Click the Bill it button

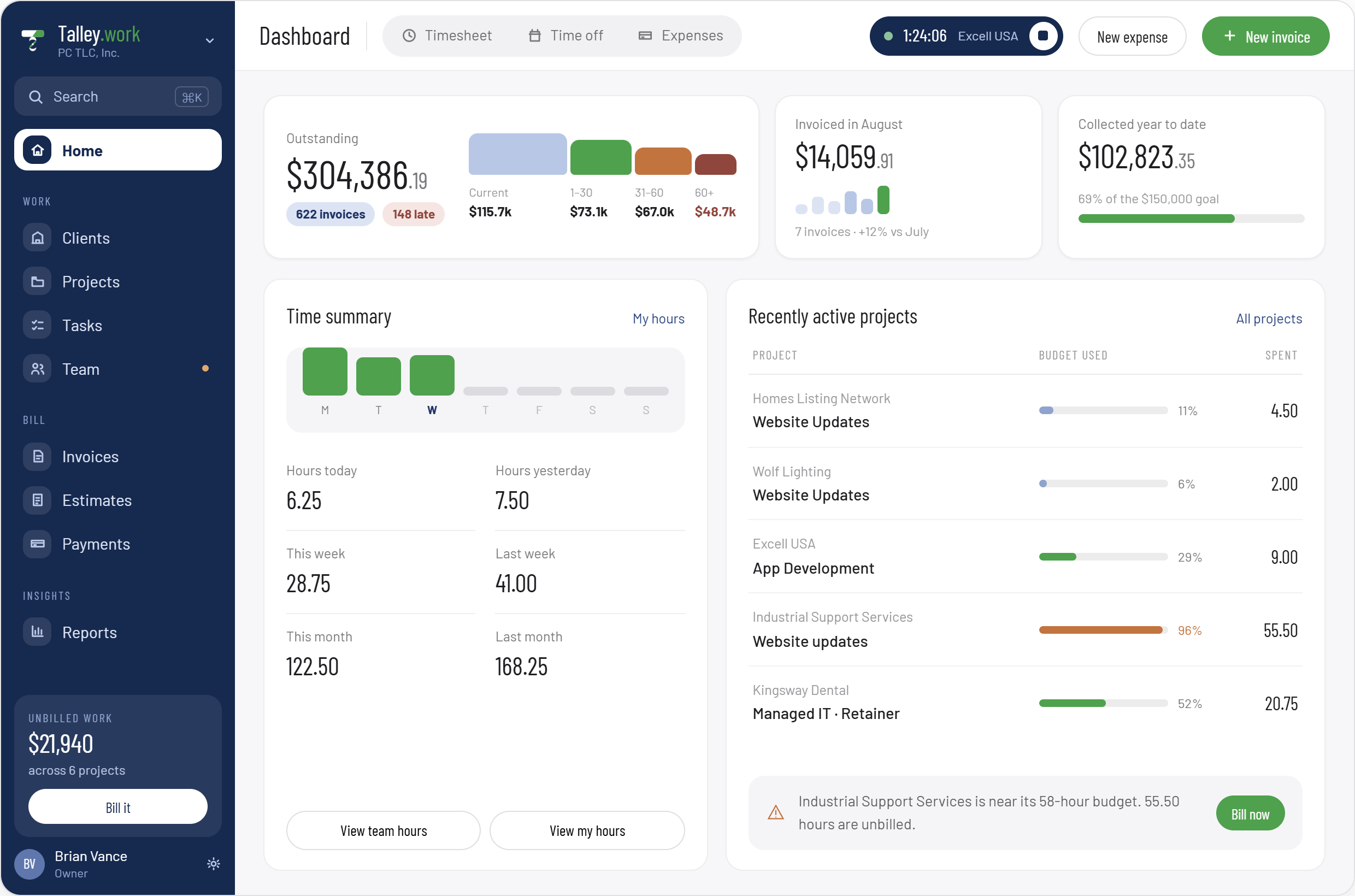(117, 807)
